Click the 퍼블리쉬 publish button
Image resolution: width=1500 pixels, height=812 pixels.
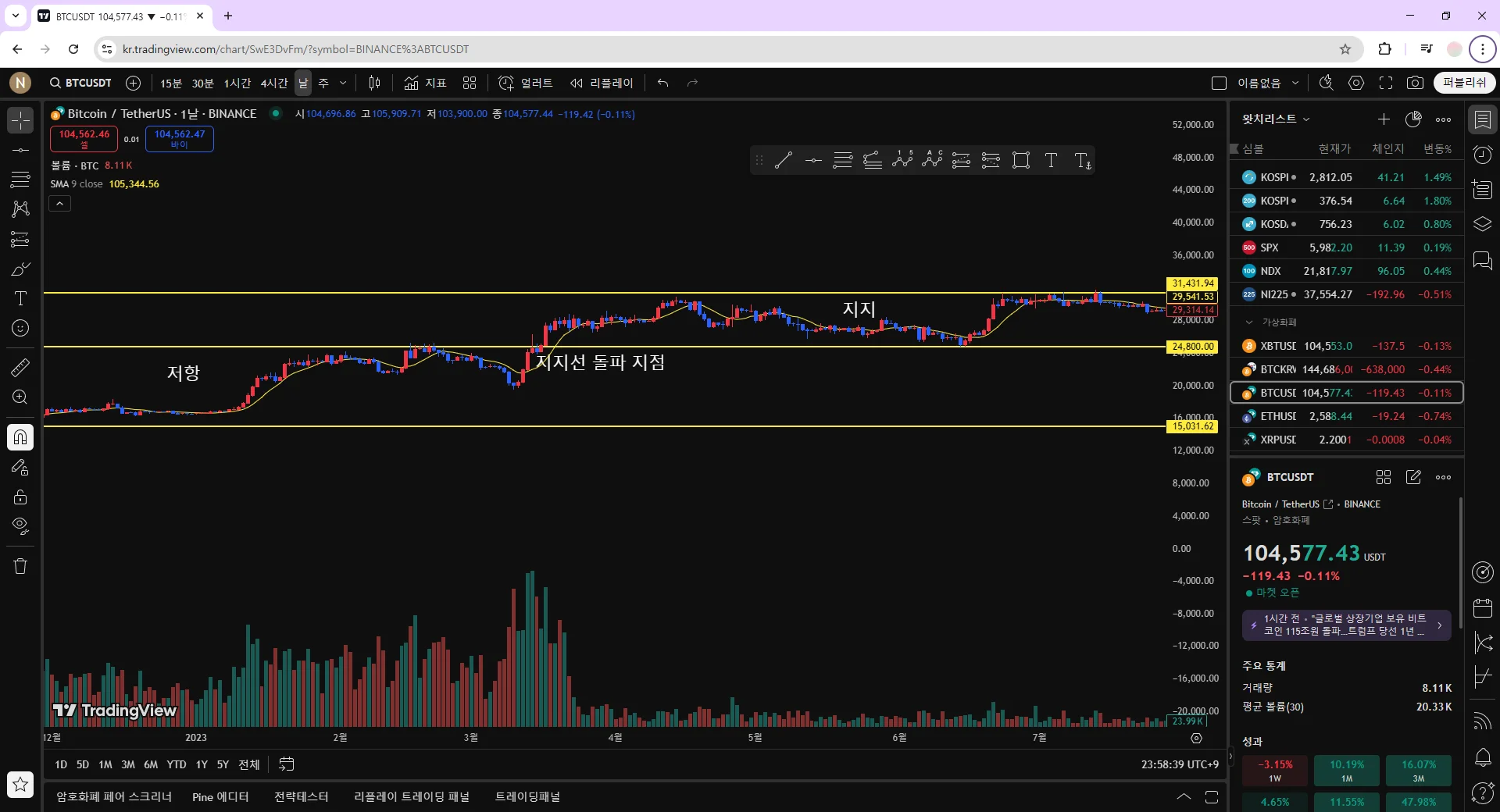[x=1465, y=83]
